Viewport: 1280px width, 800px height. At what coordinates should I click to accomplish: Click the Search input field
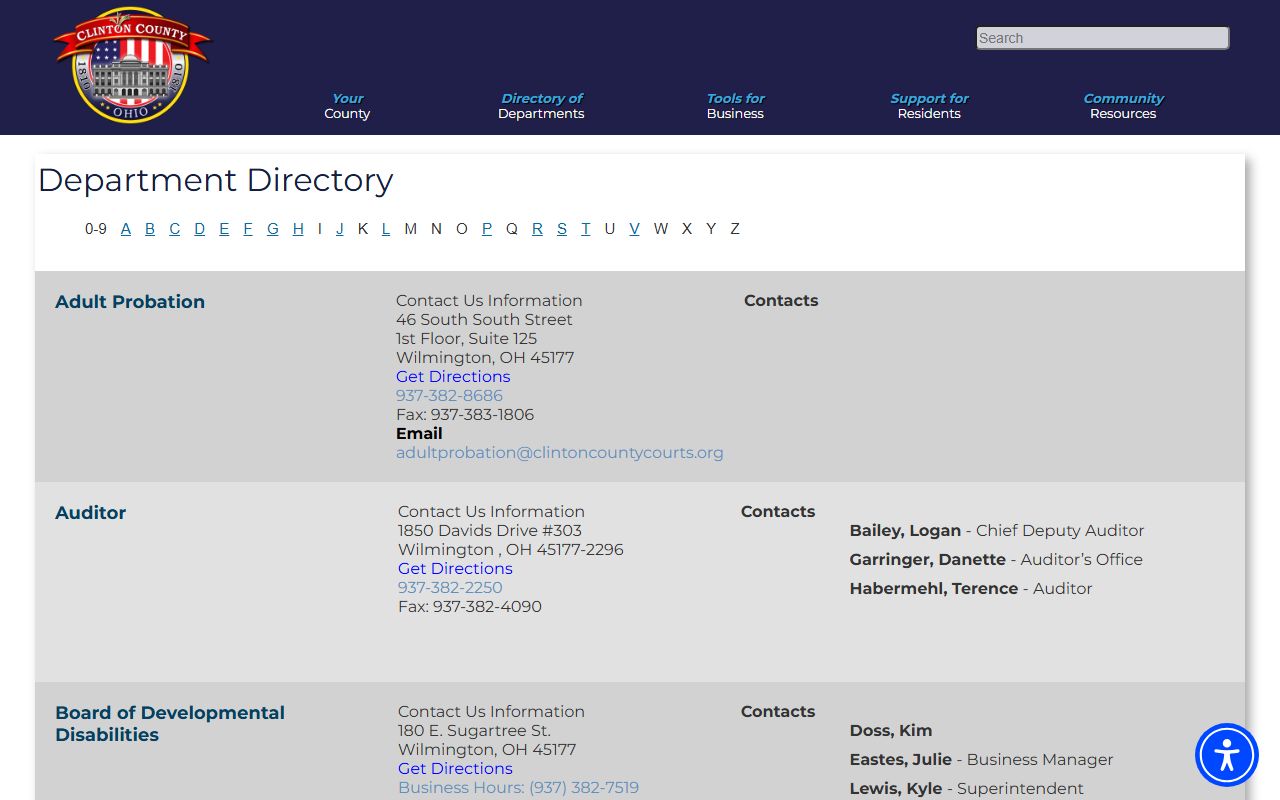click(x=1102, y=38)
